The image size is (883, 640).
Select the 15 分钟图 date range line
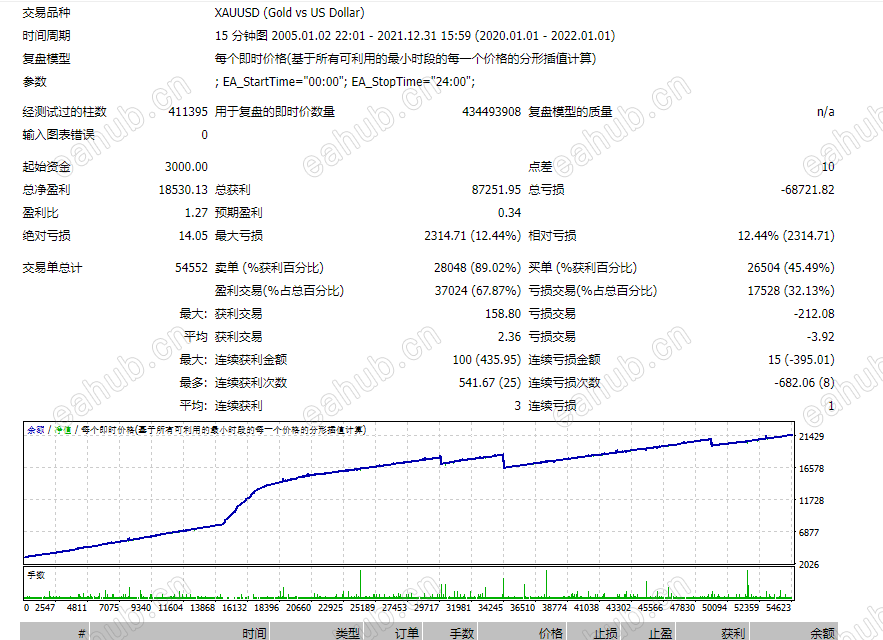pyautogui.click(x=415, y=35)
